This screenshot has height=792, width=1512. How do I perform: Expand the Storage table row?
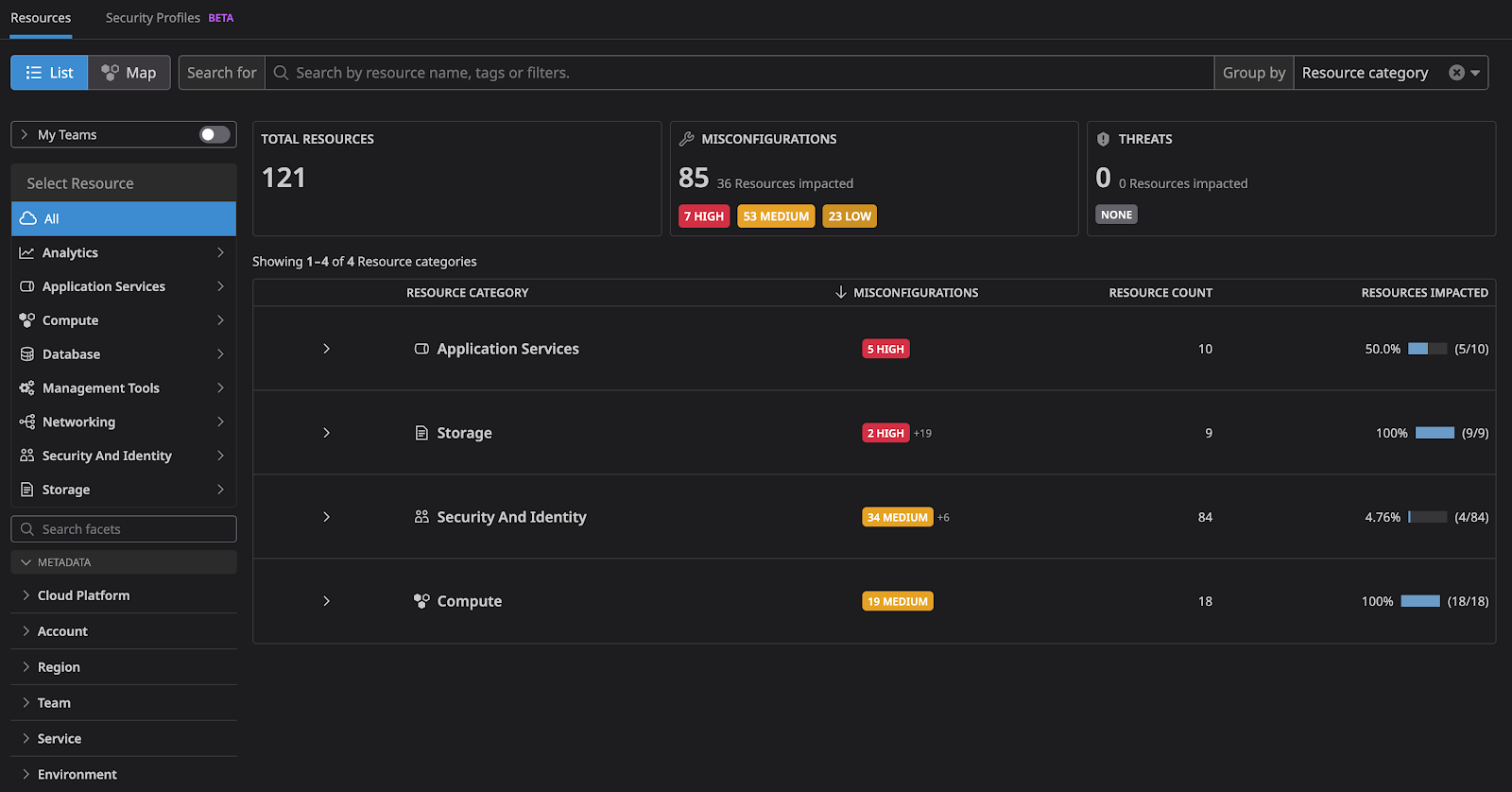tap(327, 433)
